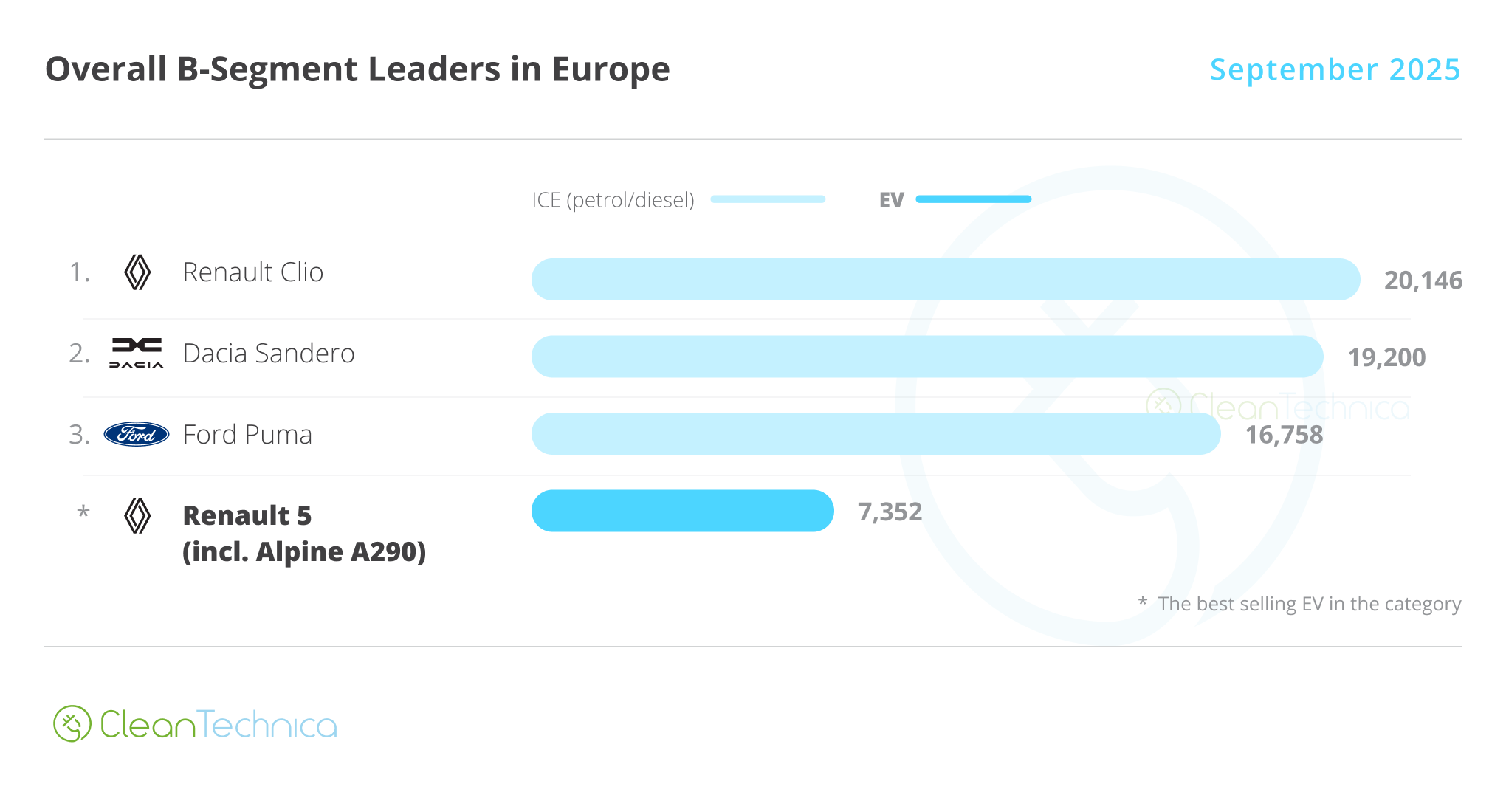Click the CleanTechnica plug logo icon at bottom-left
This screenshot has width=1506, height=812.
click(x=72, y=723)
